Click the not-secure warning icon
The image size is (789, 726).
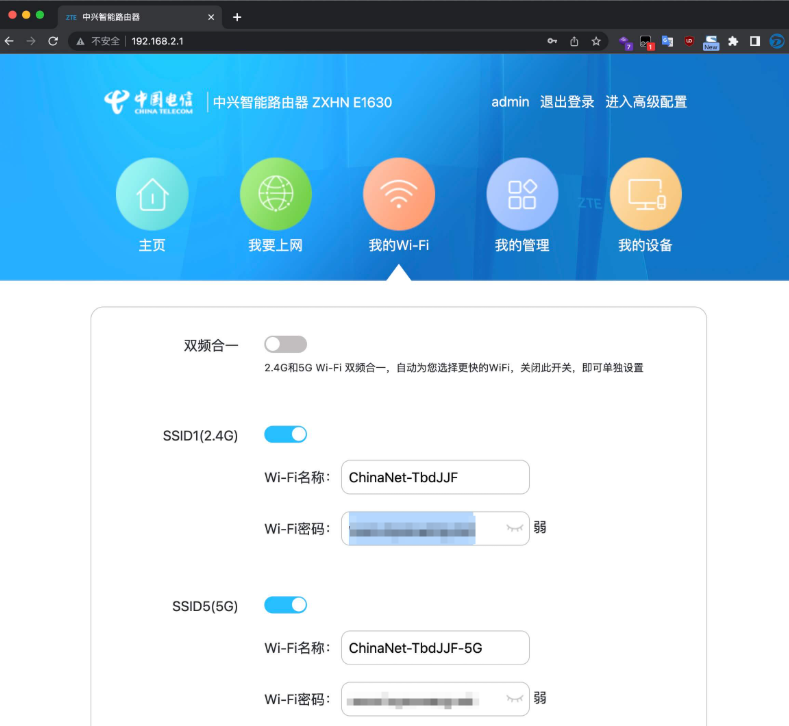tap(80, 41)
